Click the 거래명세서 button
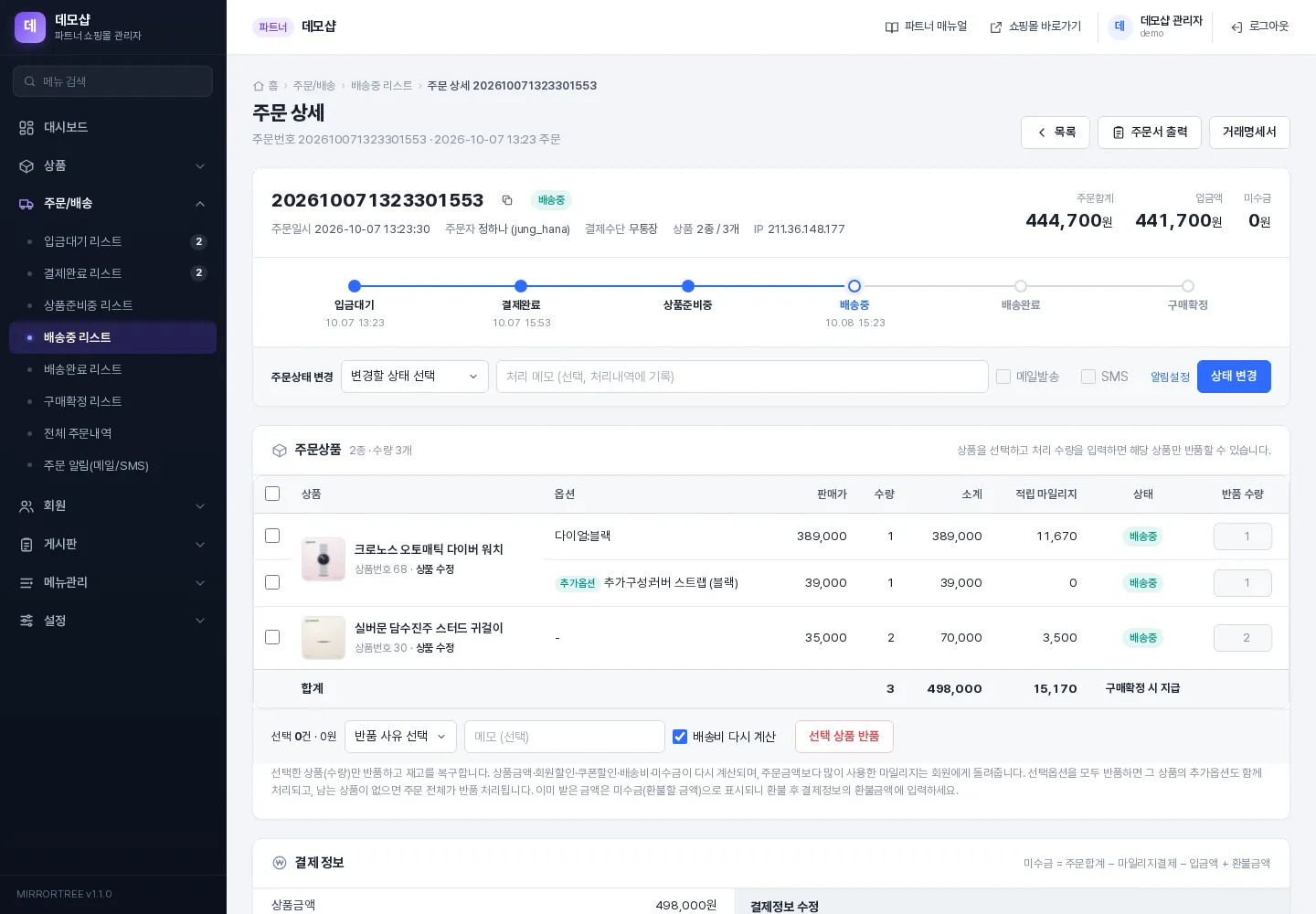Screen dimensions: 1316x914 click(x=1249, y=133)
